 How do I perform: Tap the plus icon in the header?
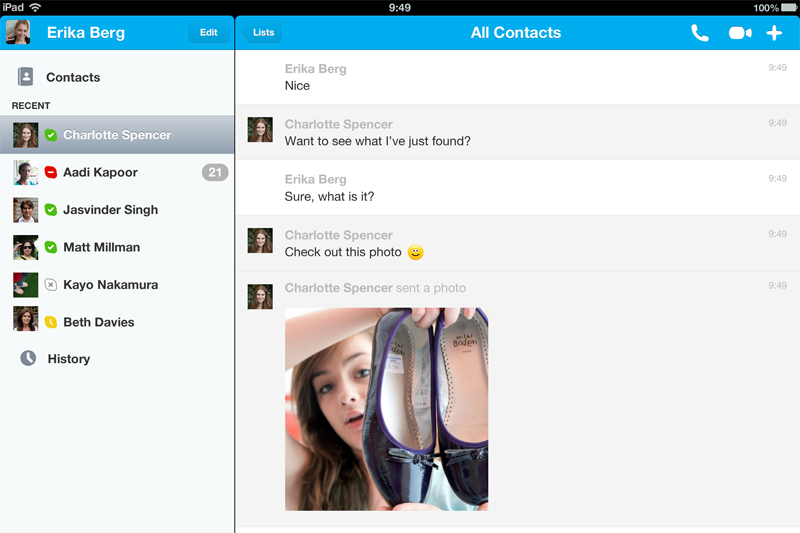774,33
